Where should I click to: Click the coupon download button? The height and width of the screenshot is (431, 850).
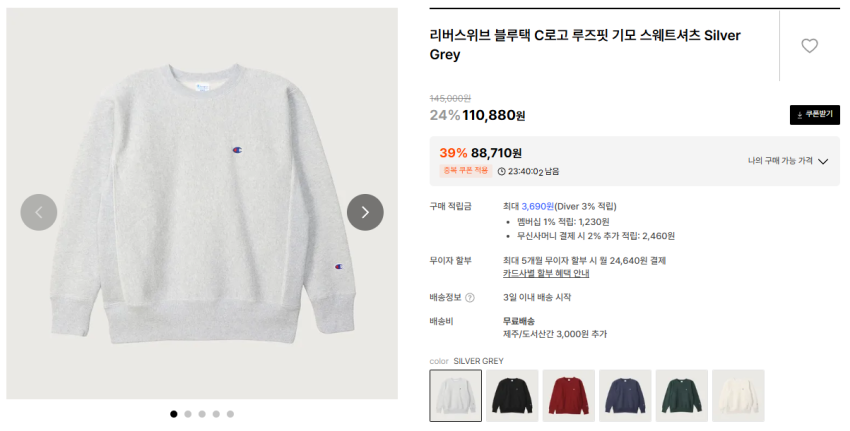(814, 115)
